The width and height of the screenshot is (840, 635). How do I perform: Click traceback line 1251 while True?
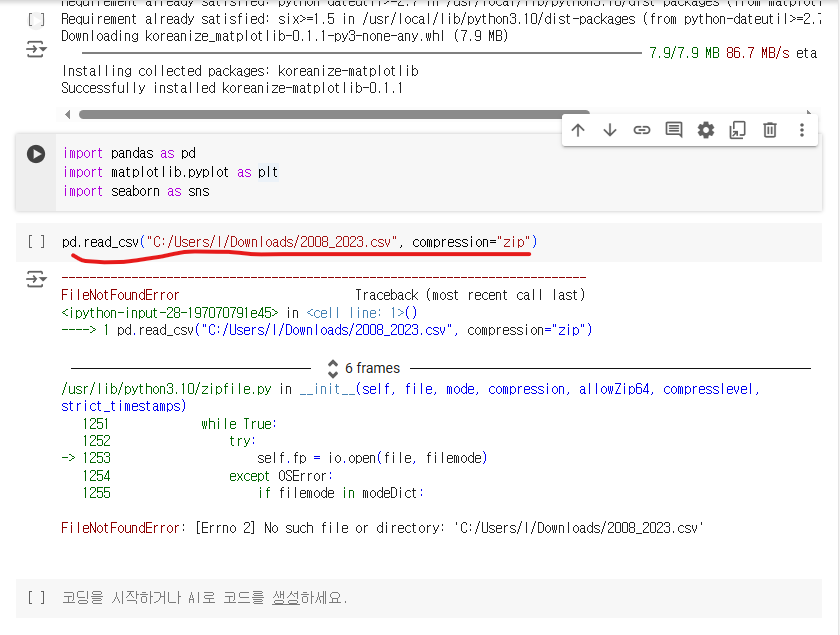click(x=179, y=424)
